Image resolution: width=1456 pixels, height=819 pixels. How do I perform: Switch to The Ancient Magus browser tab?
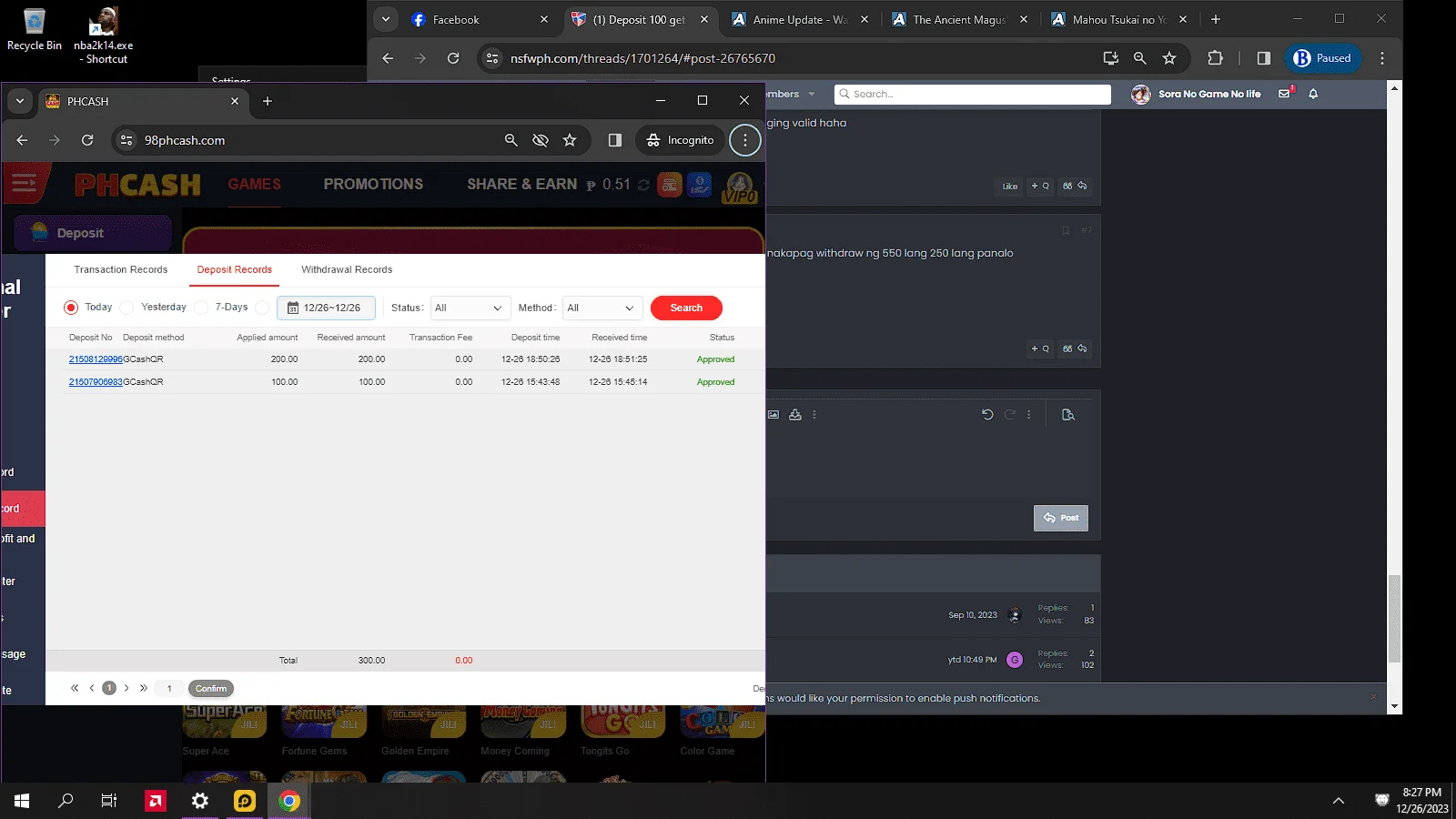tap(961, 19)
